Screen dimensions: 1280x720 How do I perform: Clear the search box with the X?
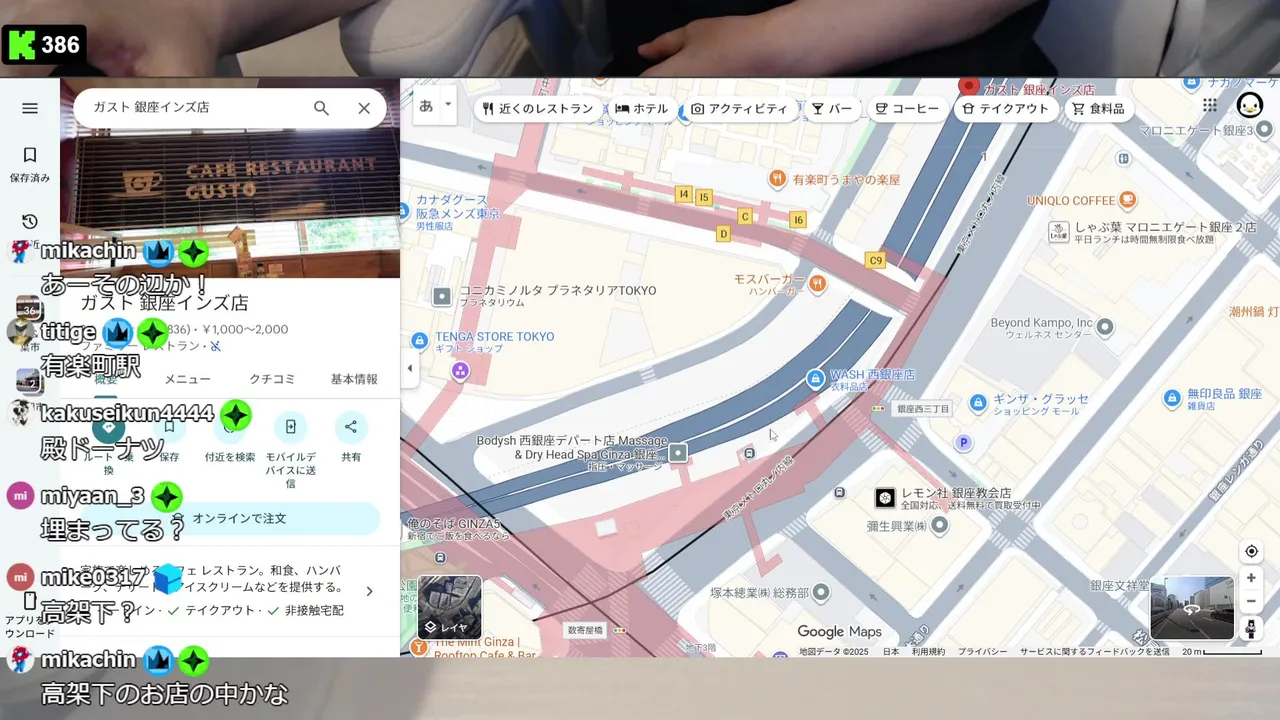click(364, 108)
